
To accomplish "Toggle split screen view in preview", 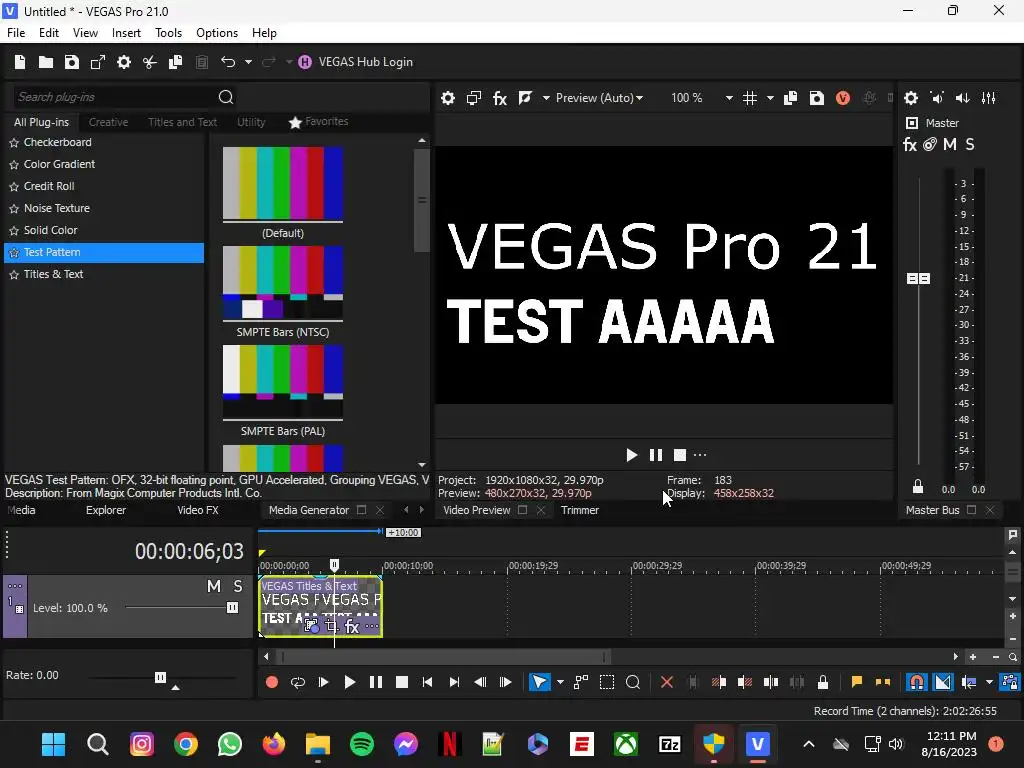I will (525, 98).
